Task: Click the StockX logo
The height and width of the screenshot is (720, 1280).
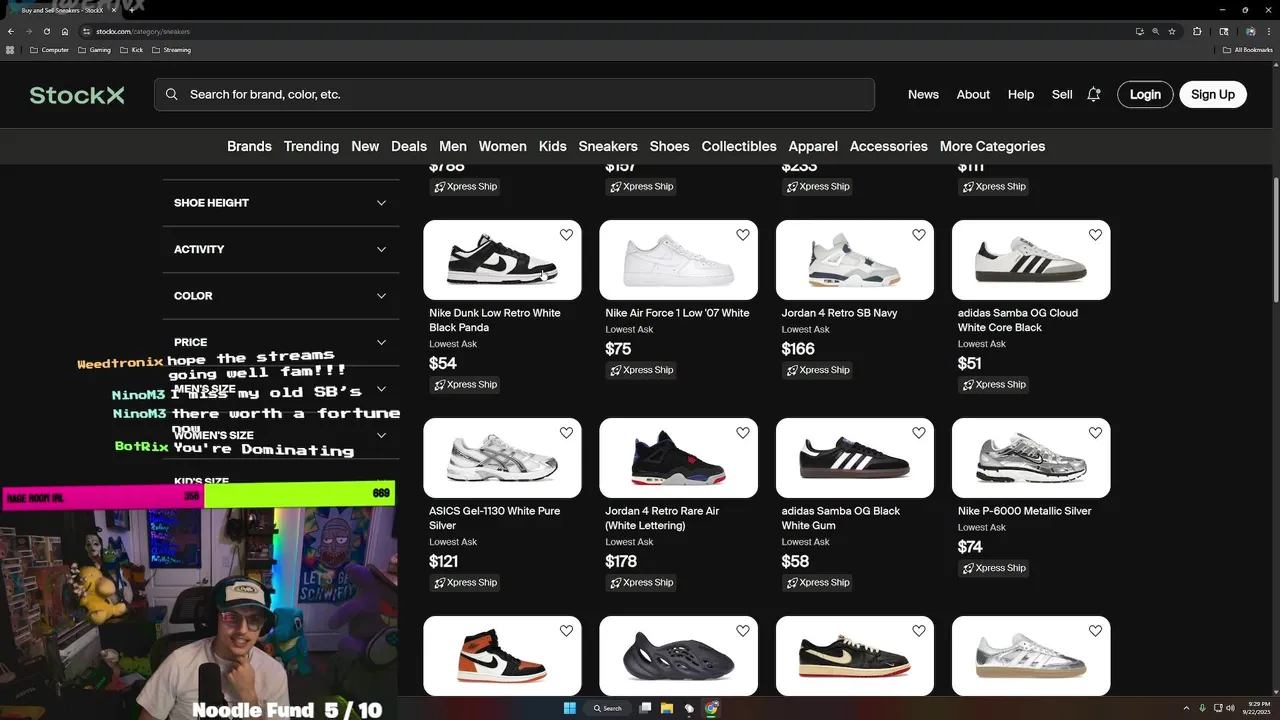Action: click(77, 95)
